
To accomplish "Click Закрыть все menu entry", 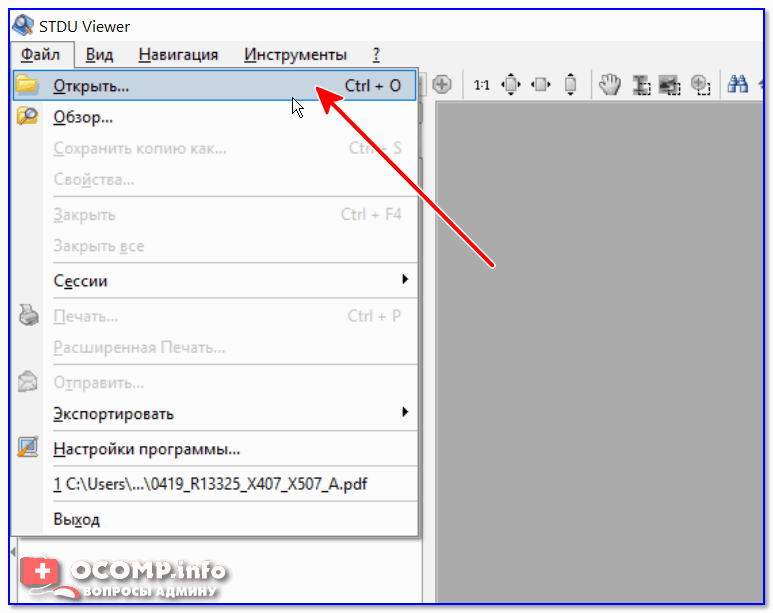I will 215,246.
